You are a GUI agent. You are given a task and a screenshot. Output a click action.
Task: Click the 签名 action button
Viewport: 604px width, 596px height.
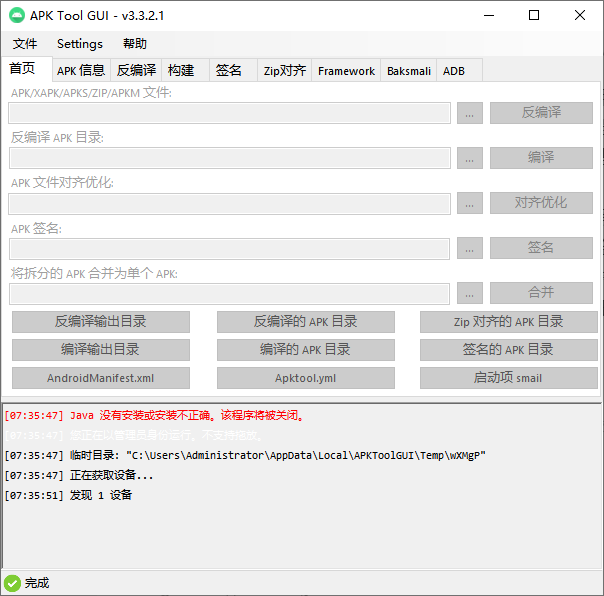coord(541,248)
